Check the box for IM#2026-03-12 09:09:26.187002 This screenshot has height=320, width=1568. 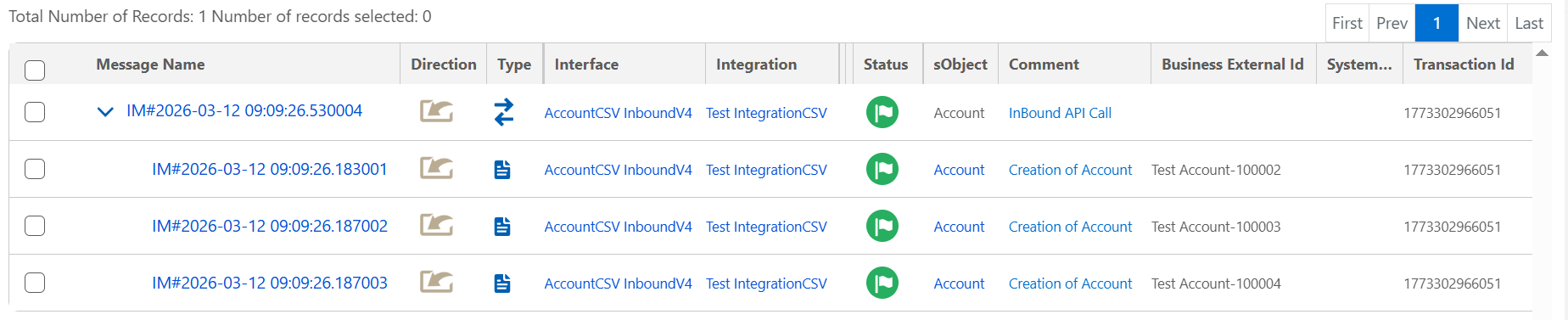[35, 226]
